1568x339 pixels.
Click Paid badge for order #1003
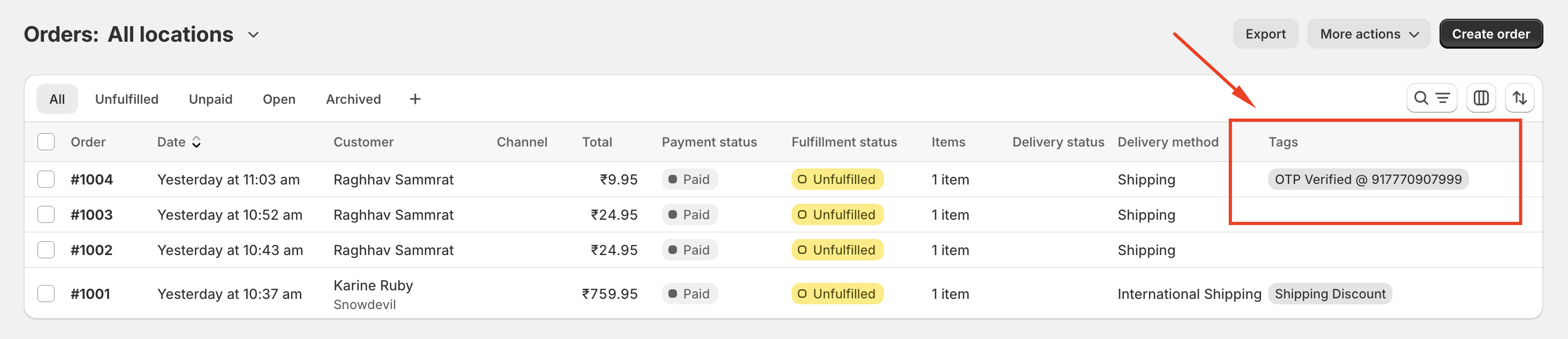689,215
